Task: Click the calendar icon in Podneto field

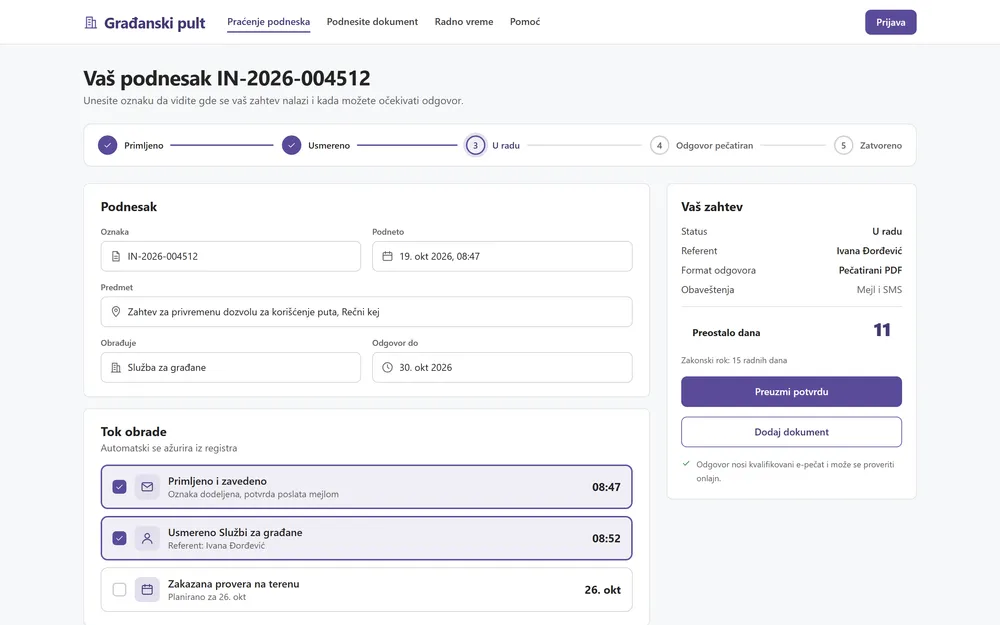Action: pyautogui.click(x=387, y=256)
